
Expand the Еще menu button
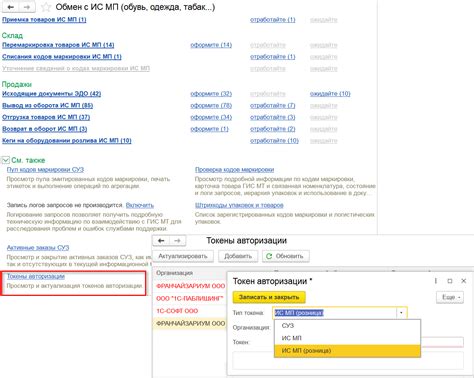[450, 297]
